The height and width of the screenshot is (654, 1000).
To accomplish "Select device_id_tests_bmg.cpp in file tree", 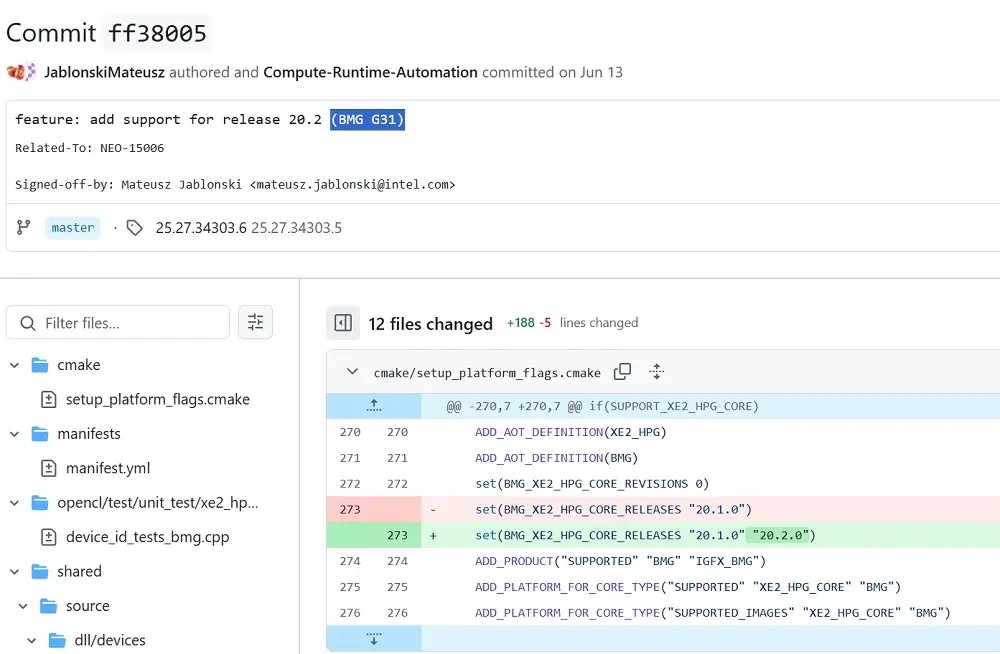I will tap(147, 537).
